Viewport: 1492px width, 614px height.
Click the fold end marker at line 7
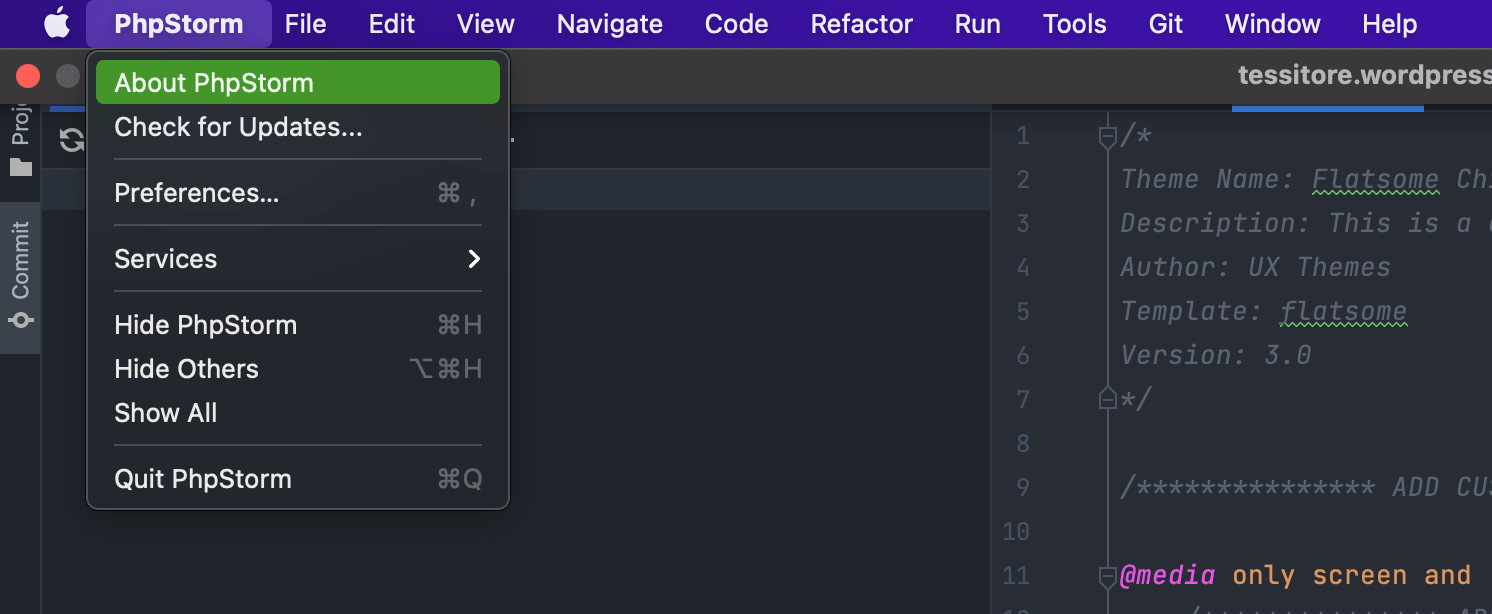pyautogui.click(x=1107, y=400)
